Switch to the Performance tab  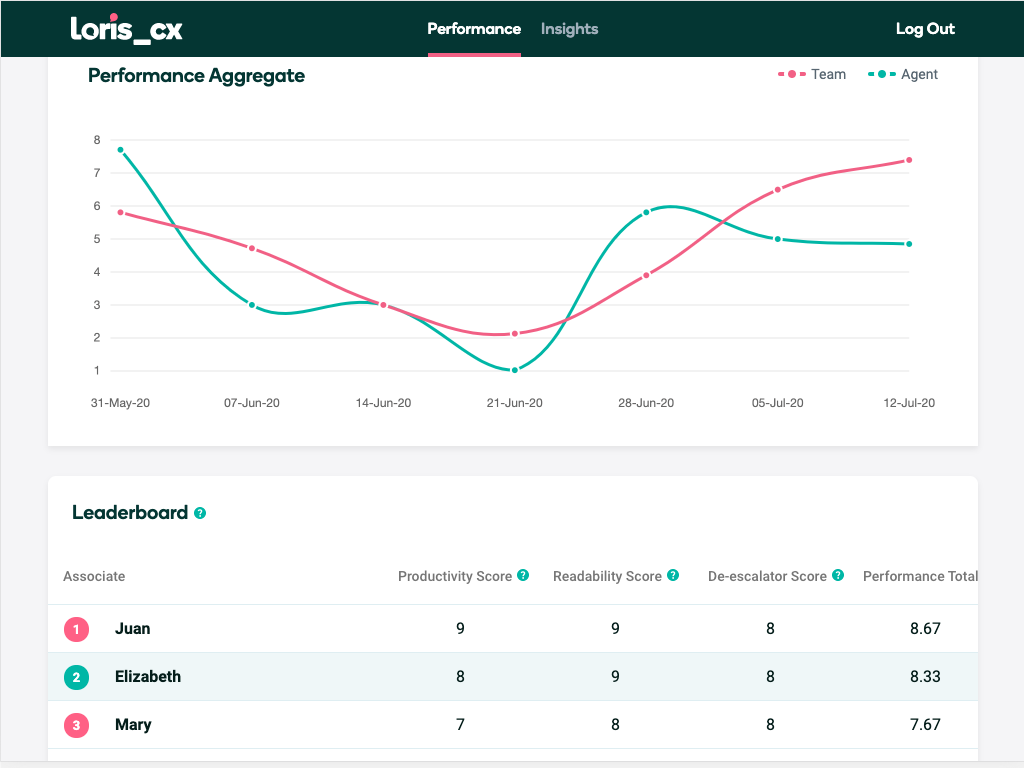[474, 29]
